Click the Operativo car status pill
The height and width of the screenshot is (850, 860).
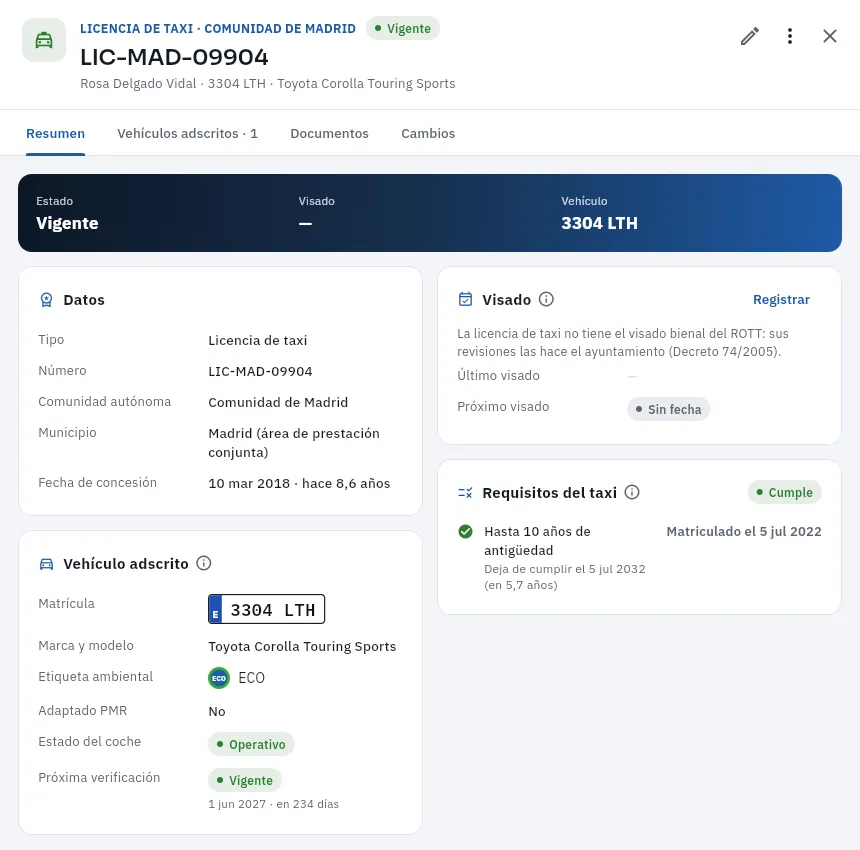pos(251,744)
